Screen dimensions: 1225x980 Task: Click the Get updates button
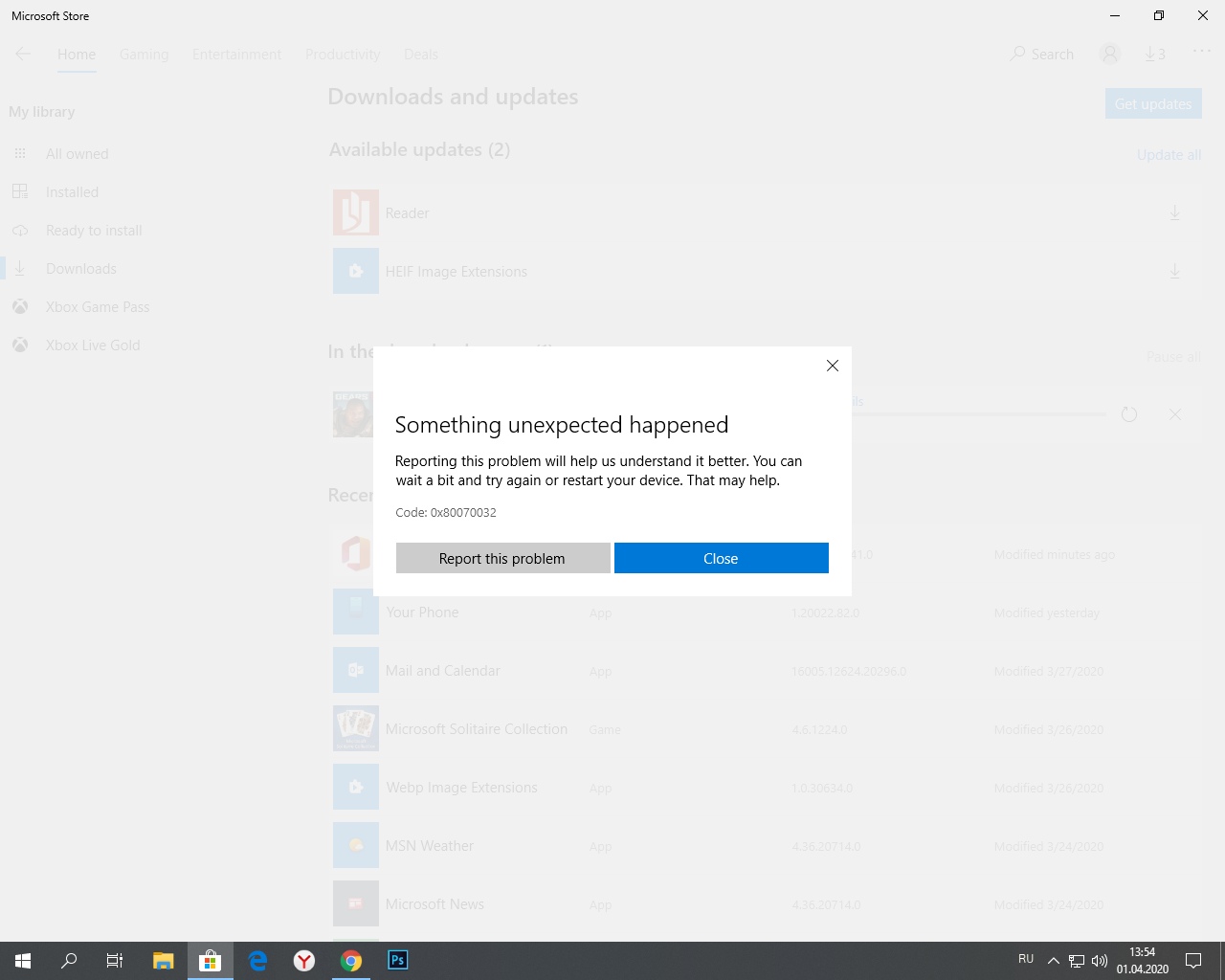1153,103
